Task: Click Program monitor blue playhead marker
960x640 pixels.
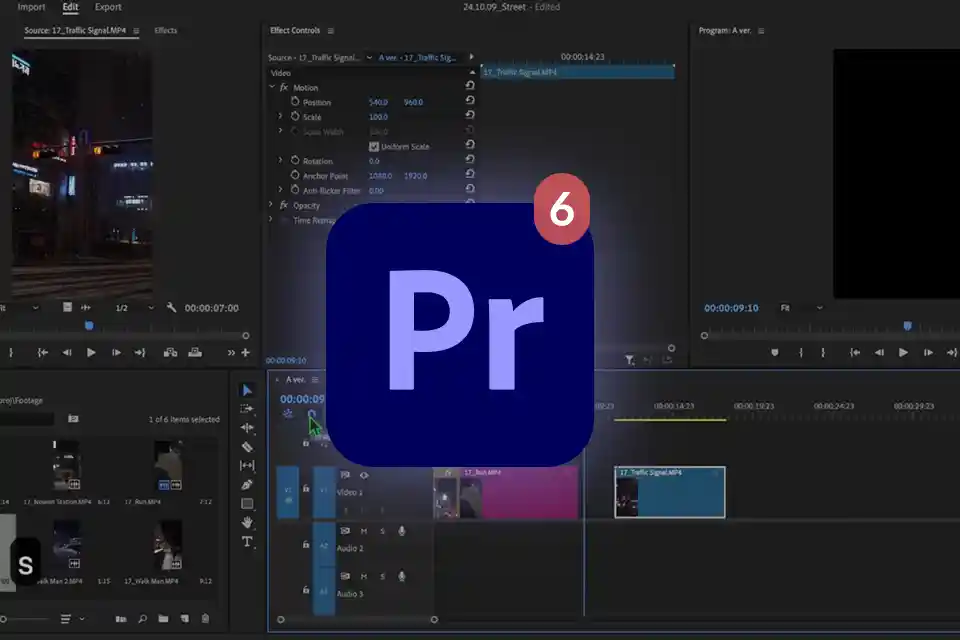Action: pyautogui.click(x=907, y=325)
